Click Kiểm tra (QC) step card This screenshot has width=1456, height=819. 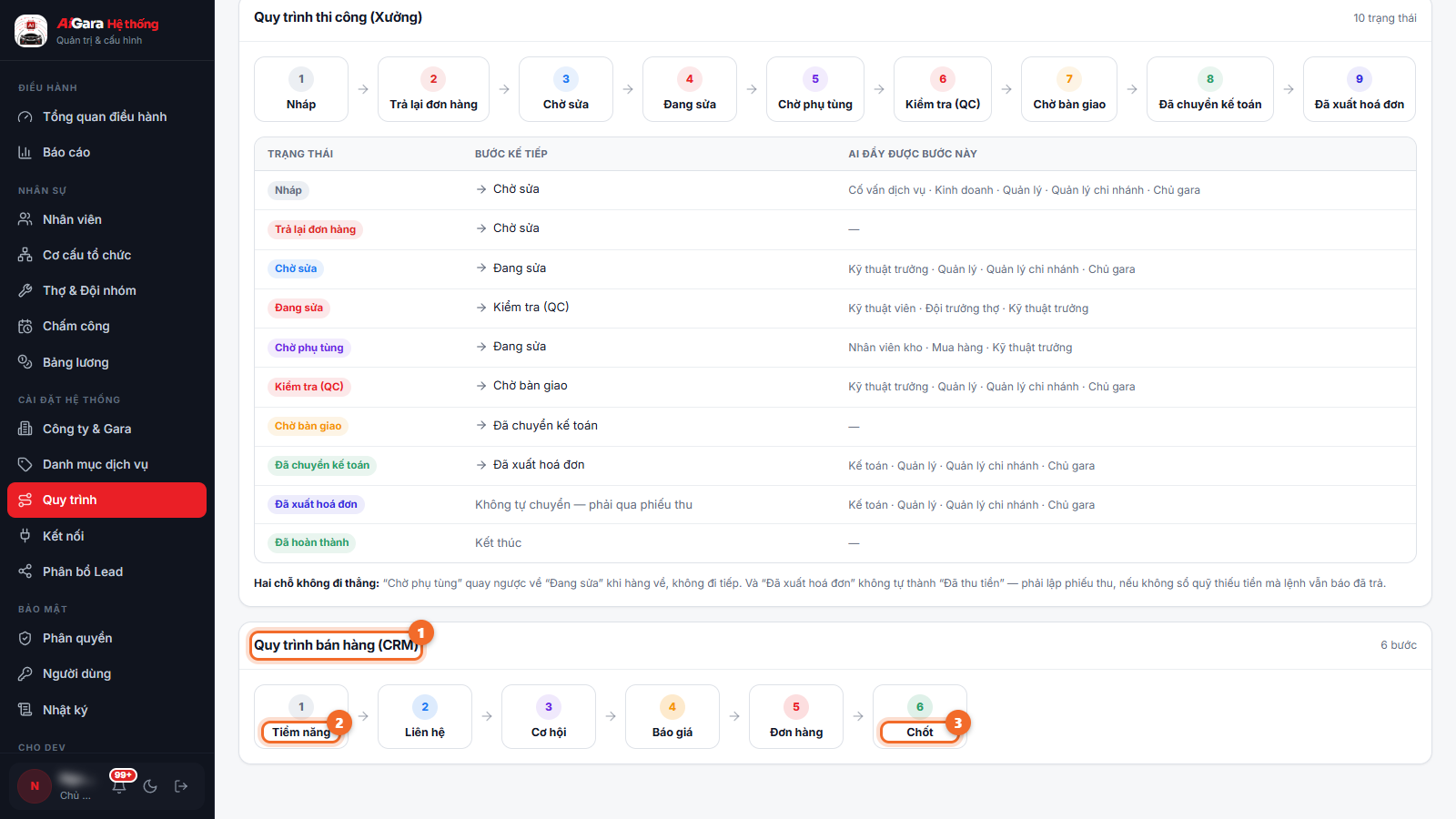(x=943, y=89)
